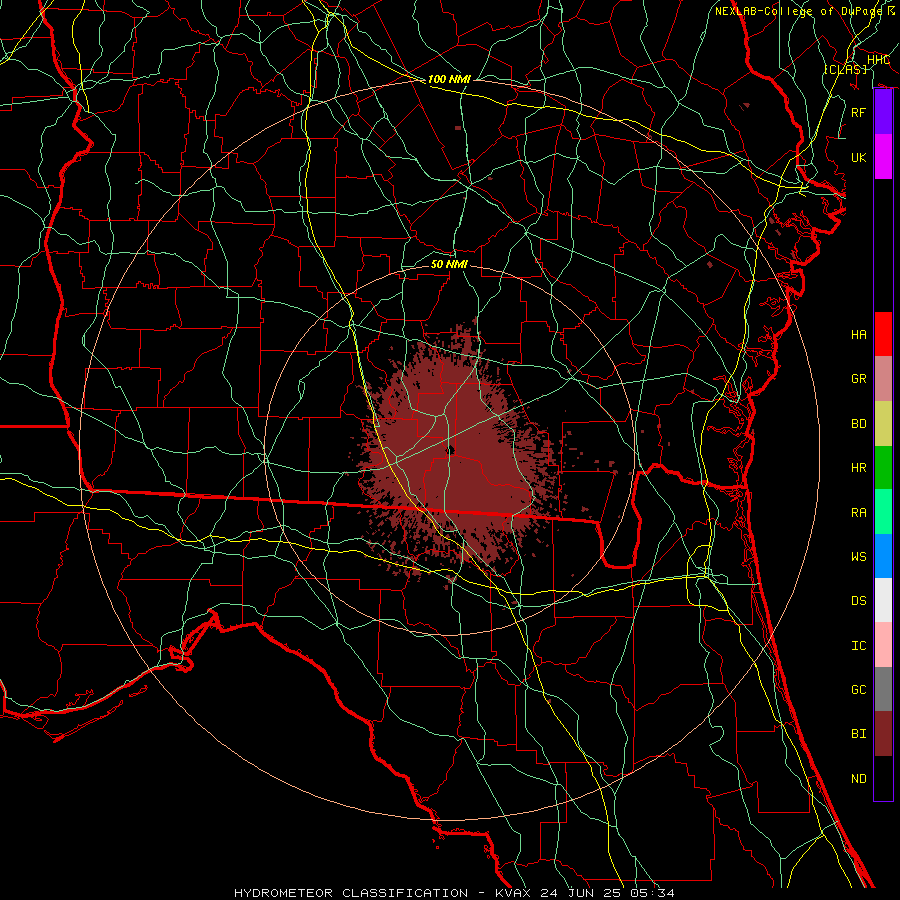Click the WS blue legend swatch
The height and width of the screenshot is (900, 900).
point(883,556)
